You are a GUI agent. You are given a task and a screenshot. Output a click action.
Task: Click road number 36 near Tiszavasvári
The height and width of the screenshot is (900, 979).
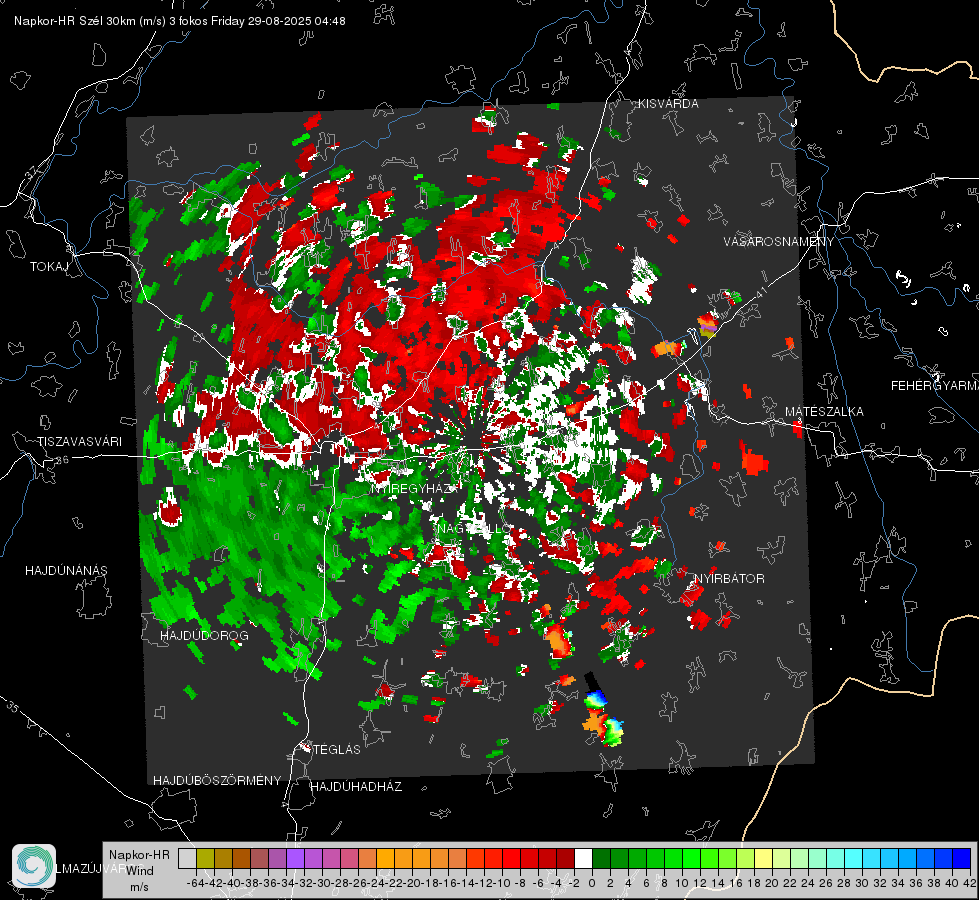[x=62, y=460]
